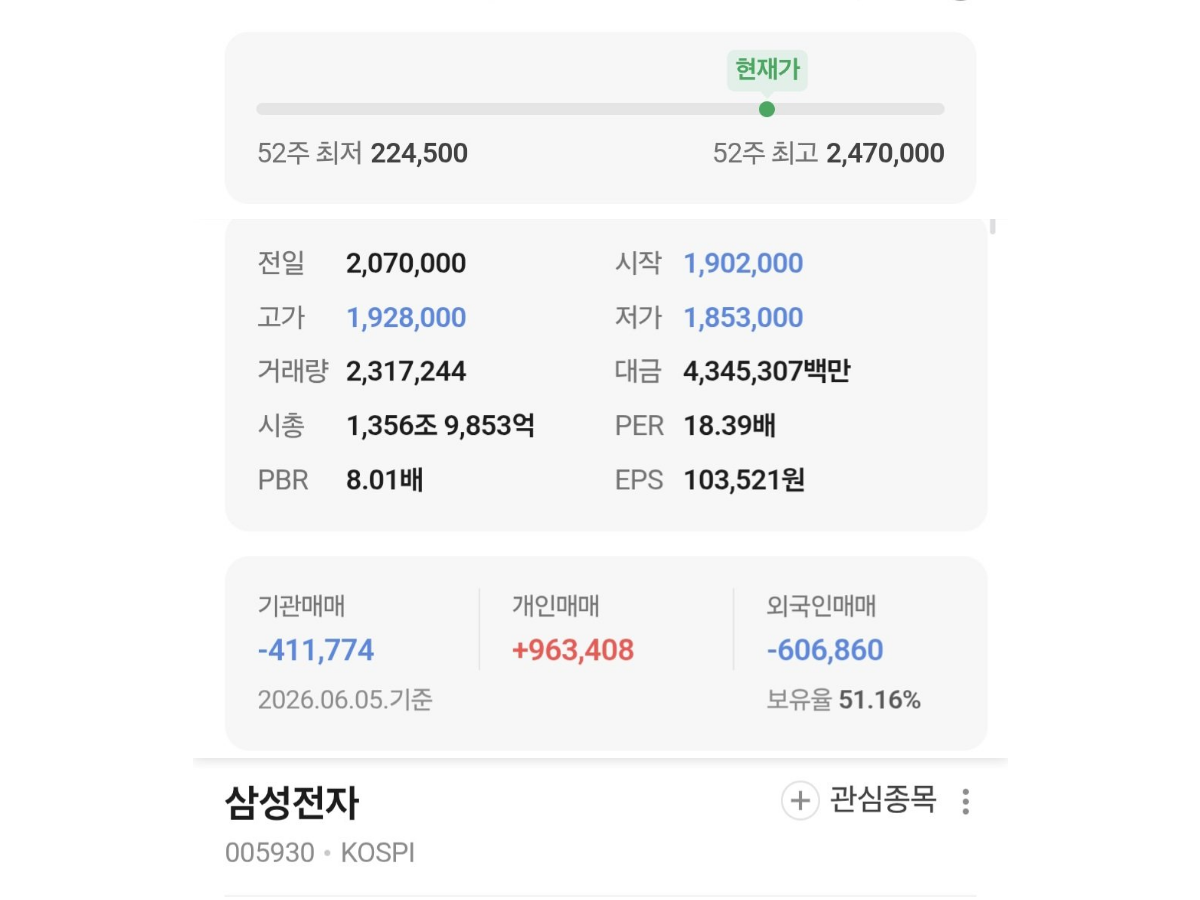Click the 삼성전자 stock title
Viewport: 1200px width, 900px height.
pos(292,802)
